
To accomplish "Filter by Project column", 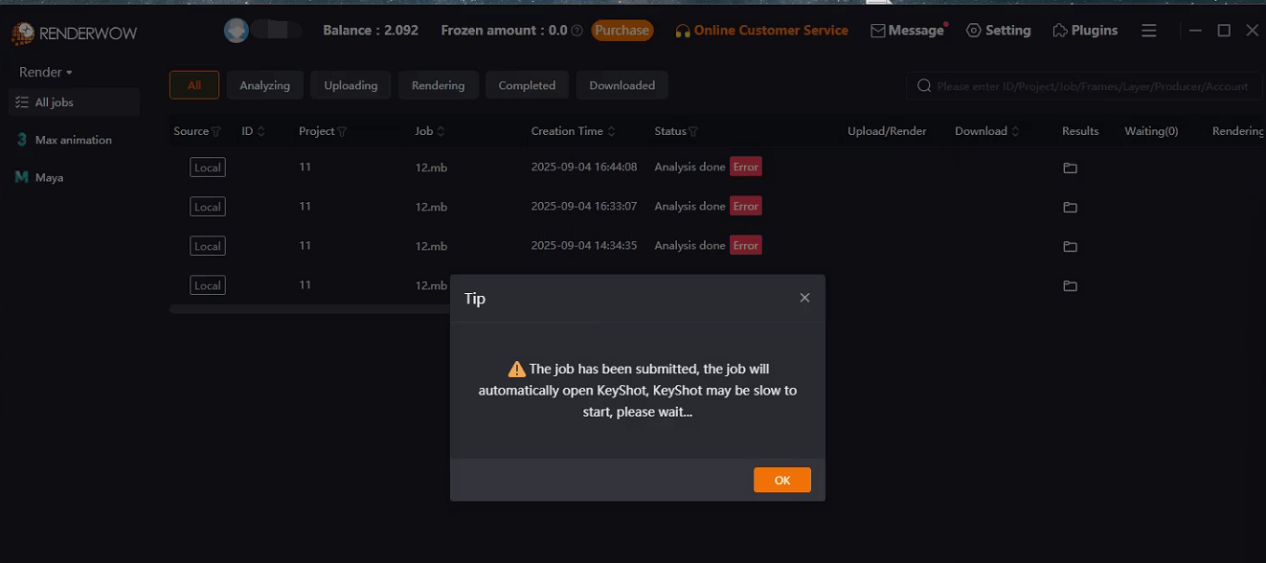I will 342,132.
